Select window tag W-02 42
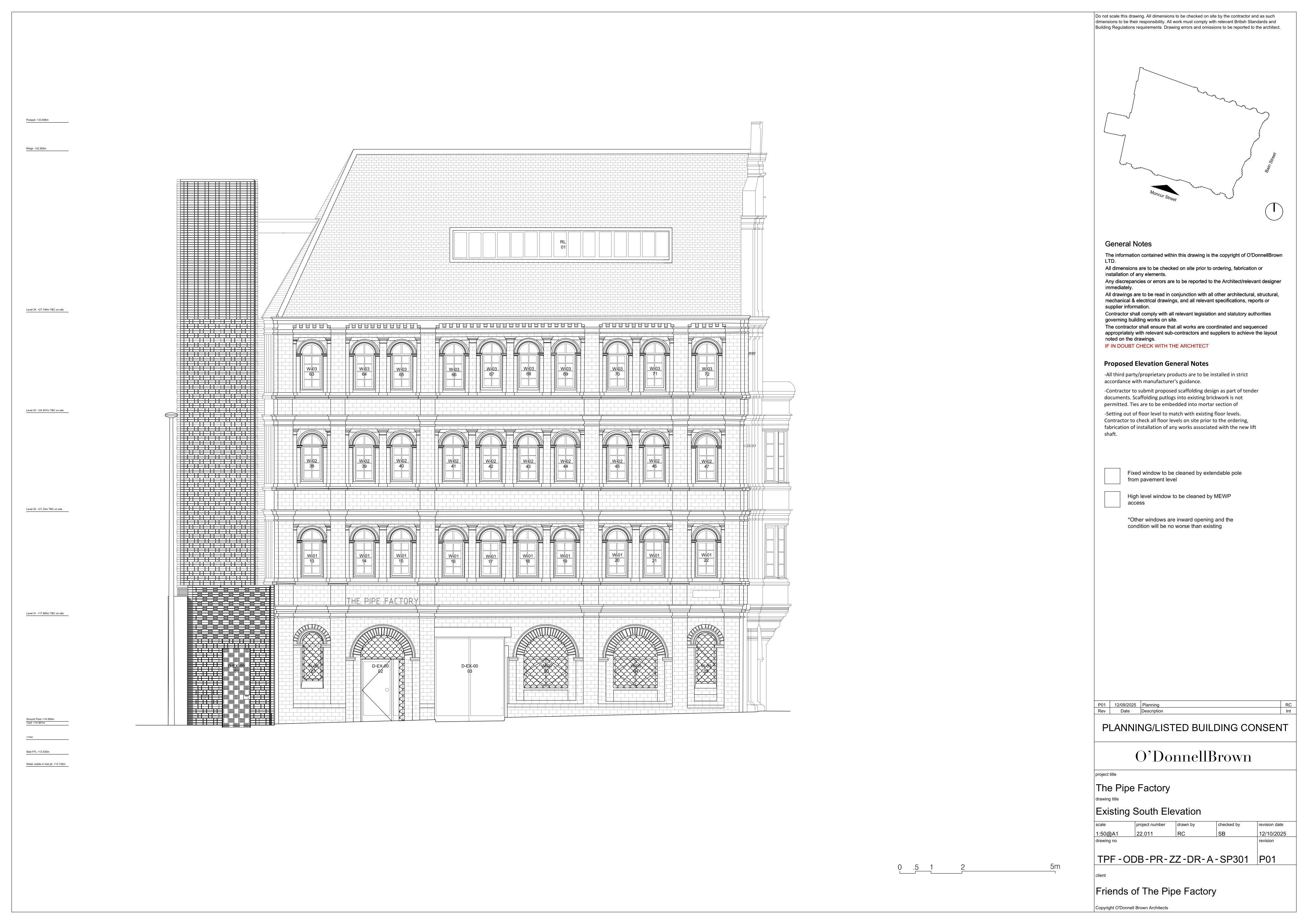1308x924 pixels. (x=490, y=464)
